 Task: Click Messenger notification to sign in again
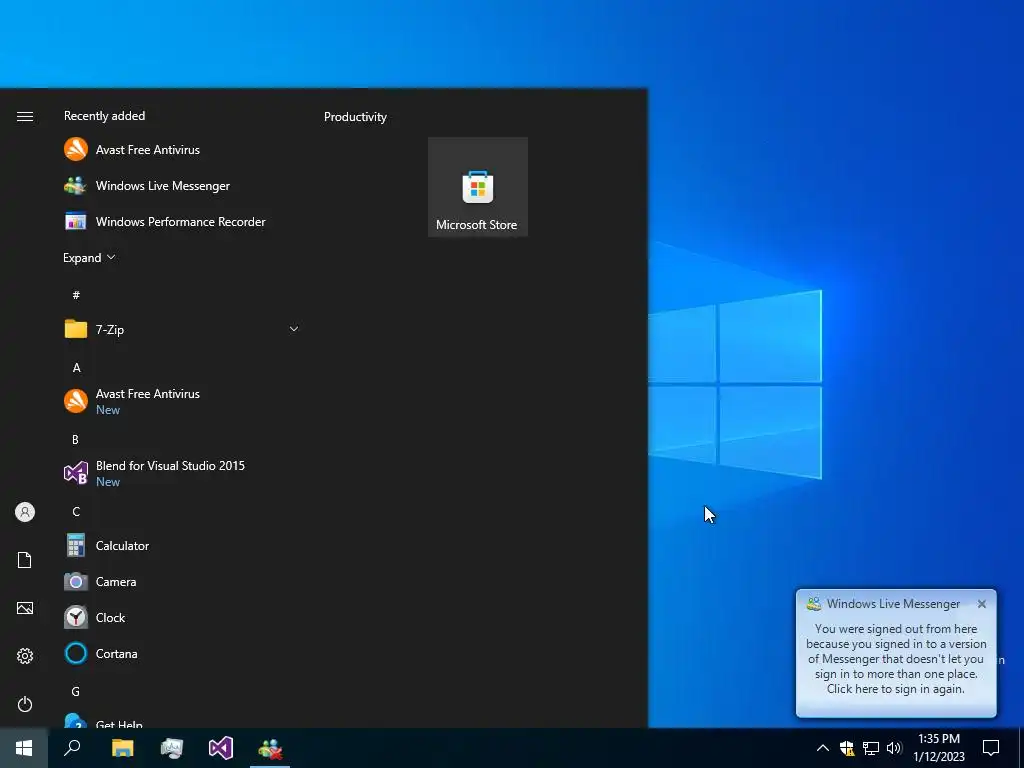(x=896, y=659)
